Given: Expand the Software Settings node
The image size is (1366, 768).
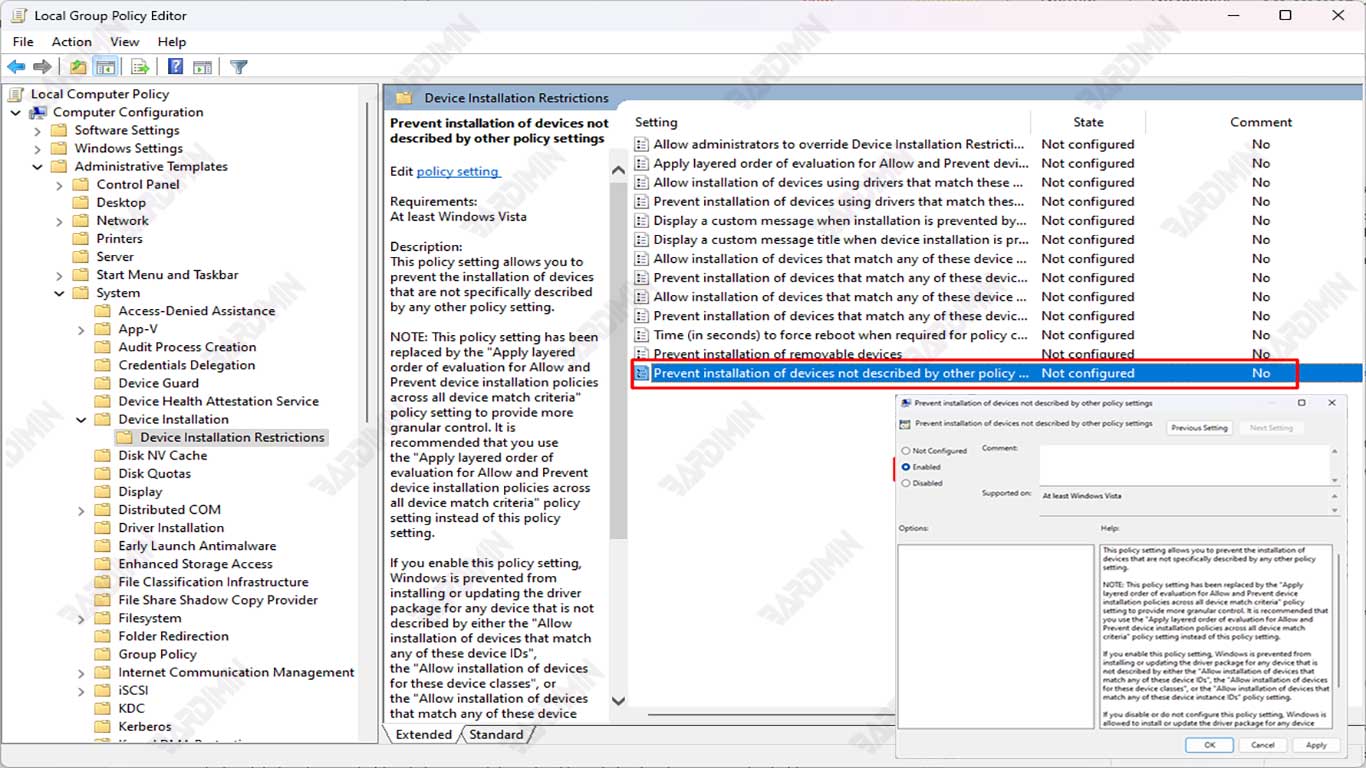Looking at the screenshot, I should coord(38,131).
